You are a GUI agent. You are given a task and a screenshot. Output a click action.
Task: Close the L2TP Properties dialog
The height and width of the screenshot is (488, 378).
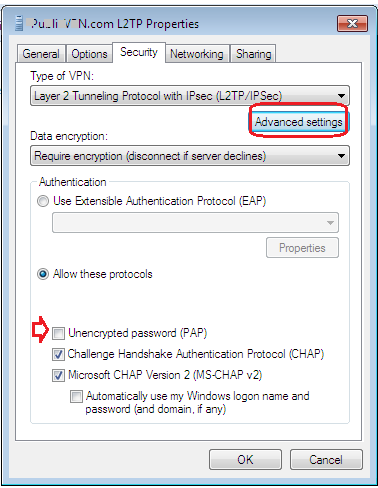[352, 24]
